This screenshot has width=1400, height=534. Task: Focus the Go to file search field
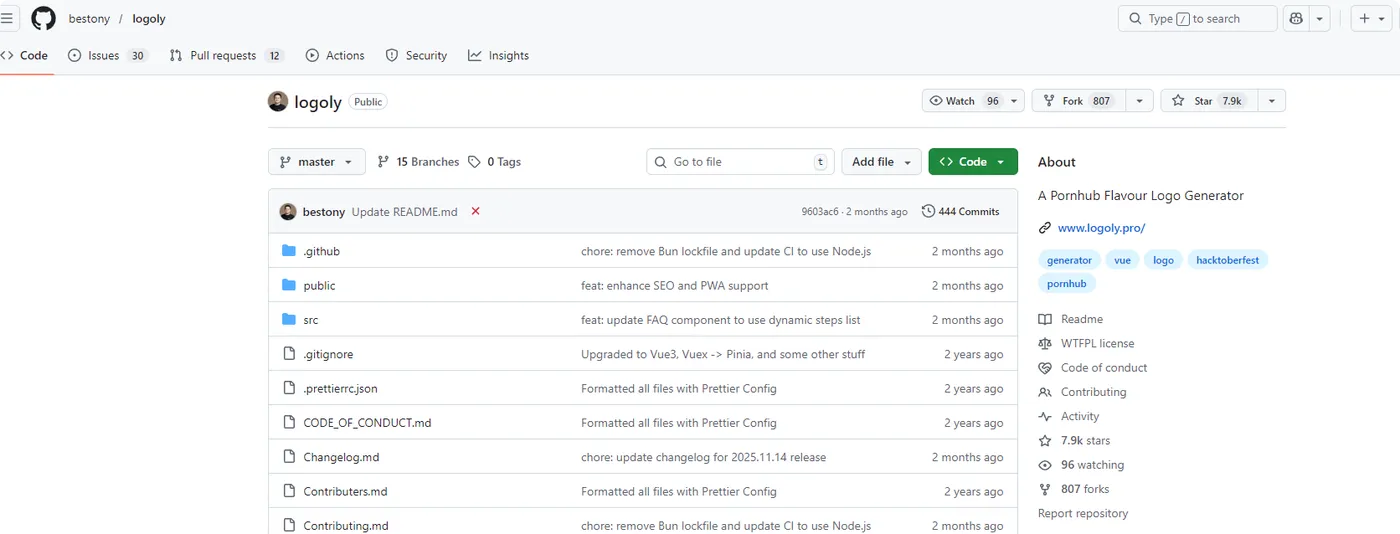coord(740,162)
